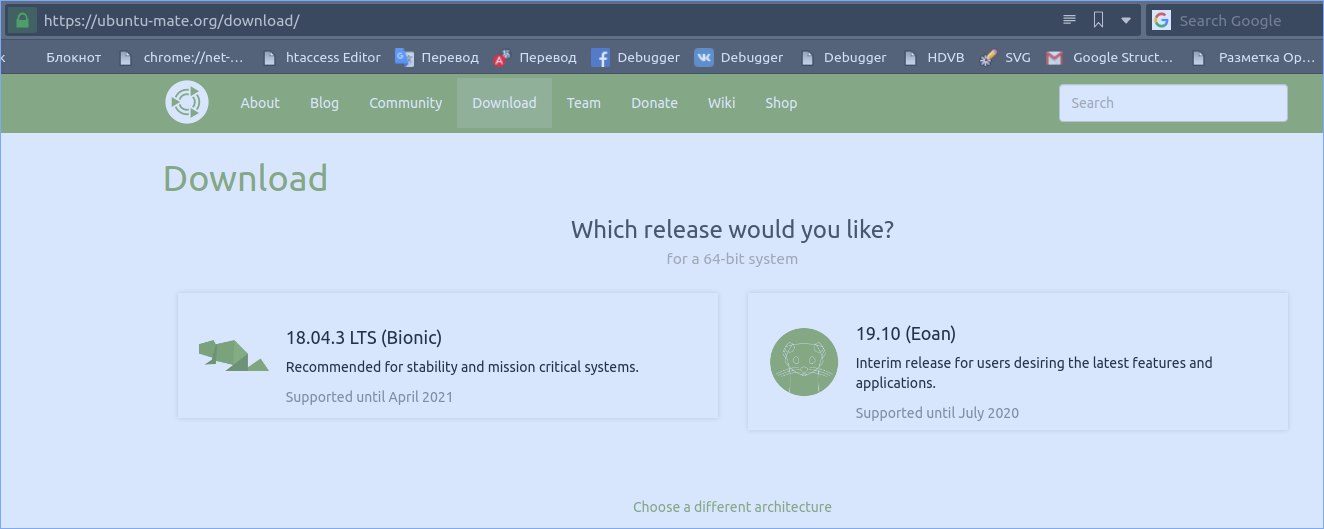Screen dimensions: 1324x529
Task: Choose the 18.04.3 LTS (Bionic) release card
Action: pyautogui.click(x=448, y=356)
